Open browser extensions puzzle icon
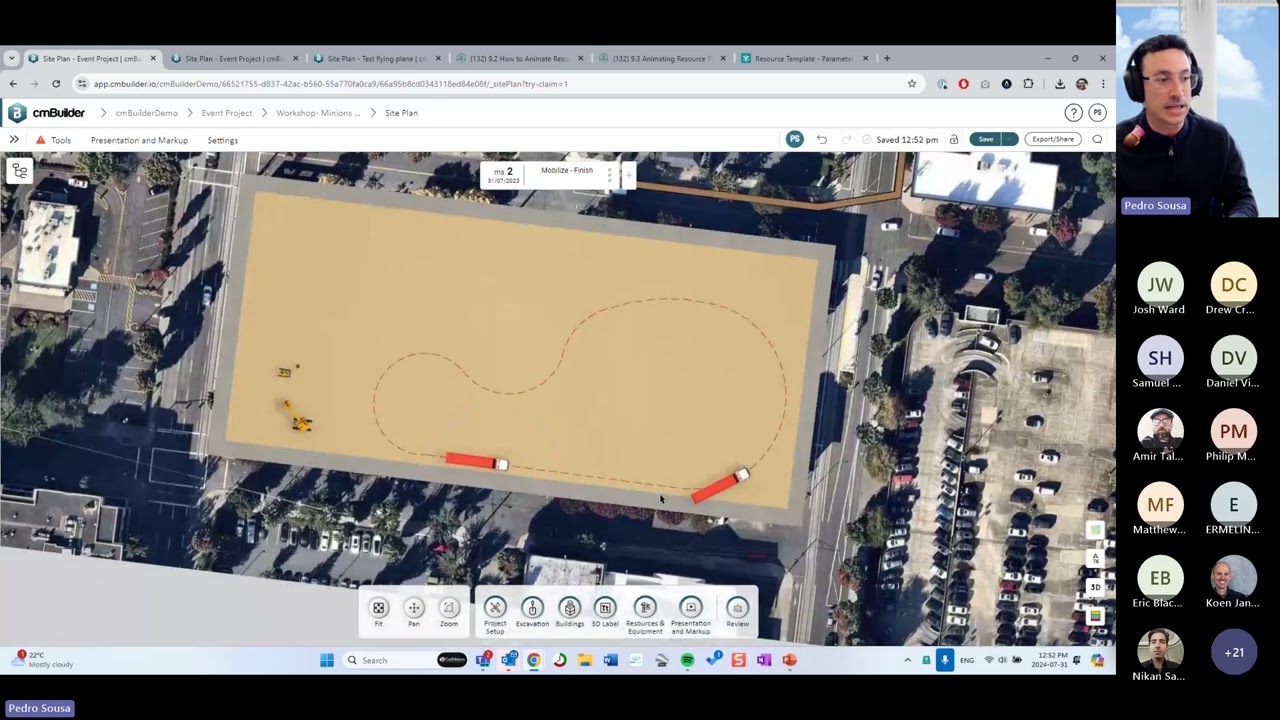 point(1028,84)
